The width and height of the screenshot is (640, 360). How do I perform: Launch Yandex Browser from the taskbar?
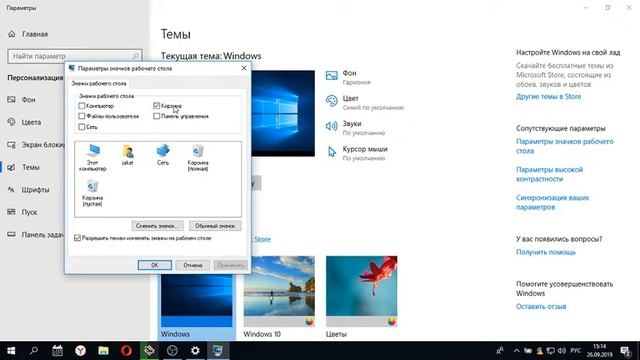(80, 351)
